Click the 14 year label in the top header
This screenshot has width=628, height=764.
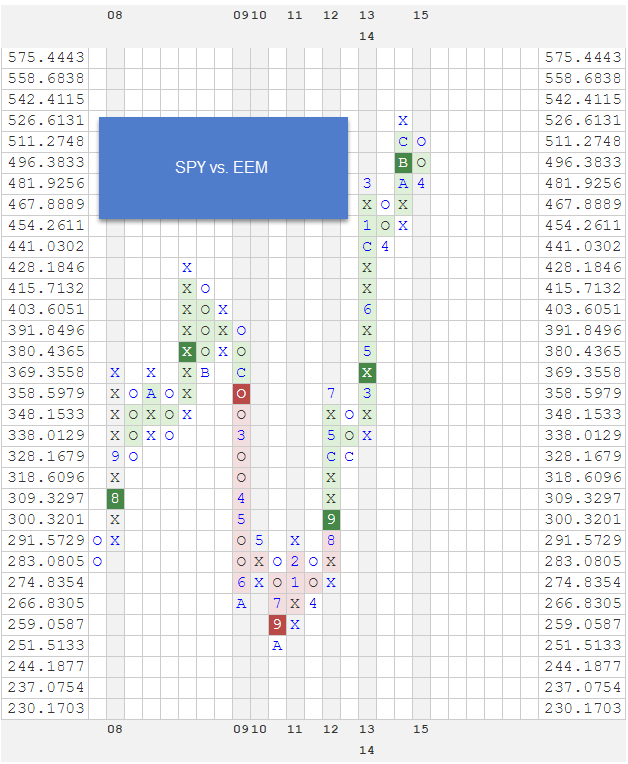click(367, 36)
